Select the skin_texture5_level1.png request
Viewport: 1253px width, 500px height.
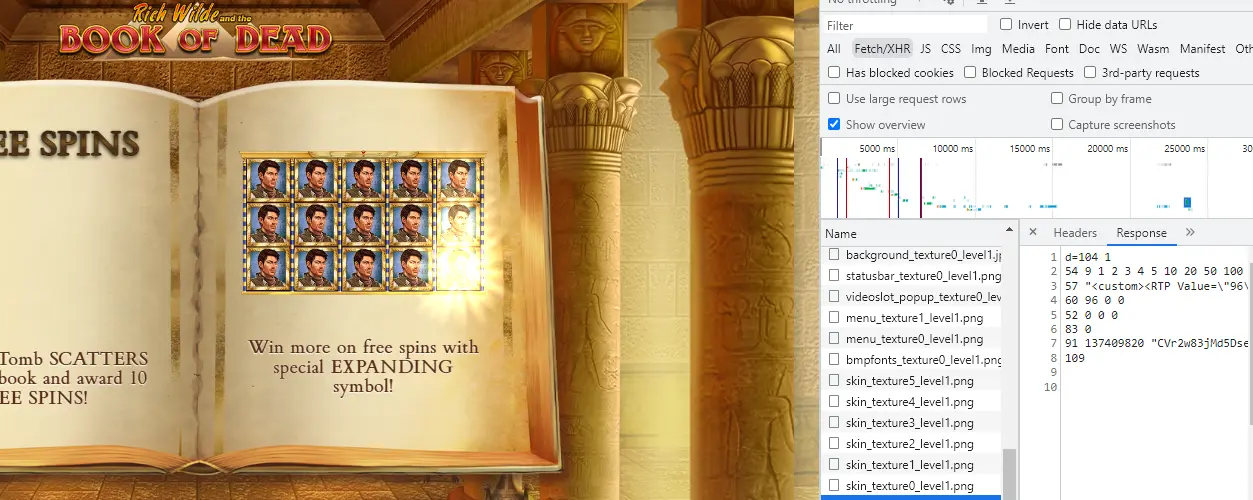[x=910, y=381]
